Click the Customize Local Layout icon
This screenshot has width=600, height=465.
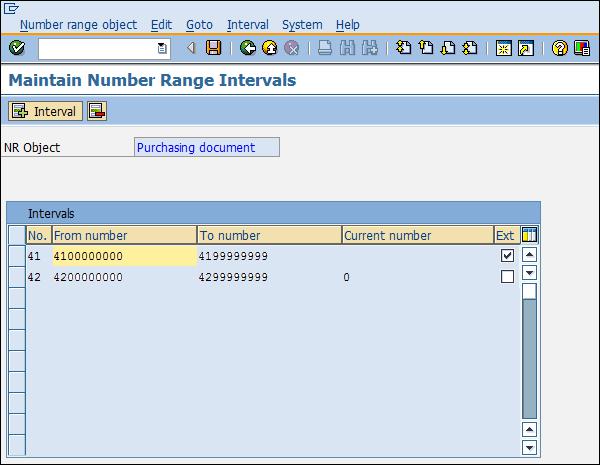coord(582,48)
